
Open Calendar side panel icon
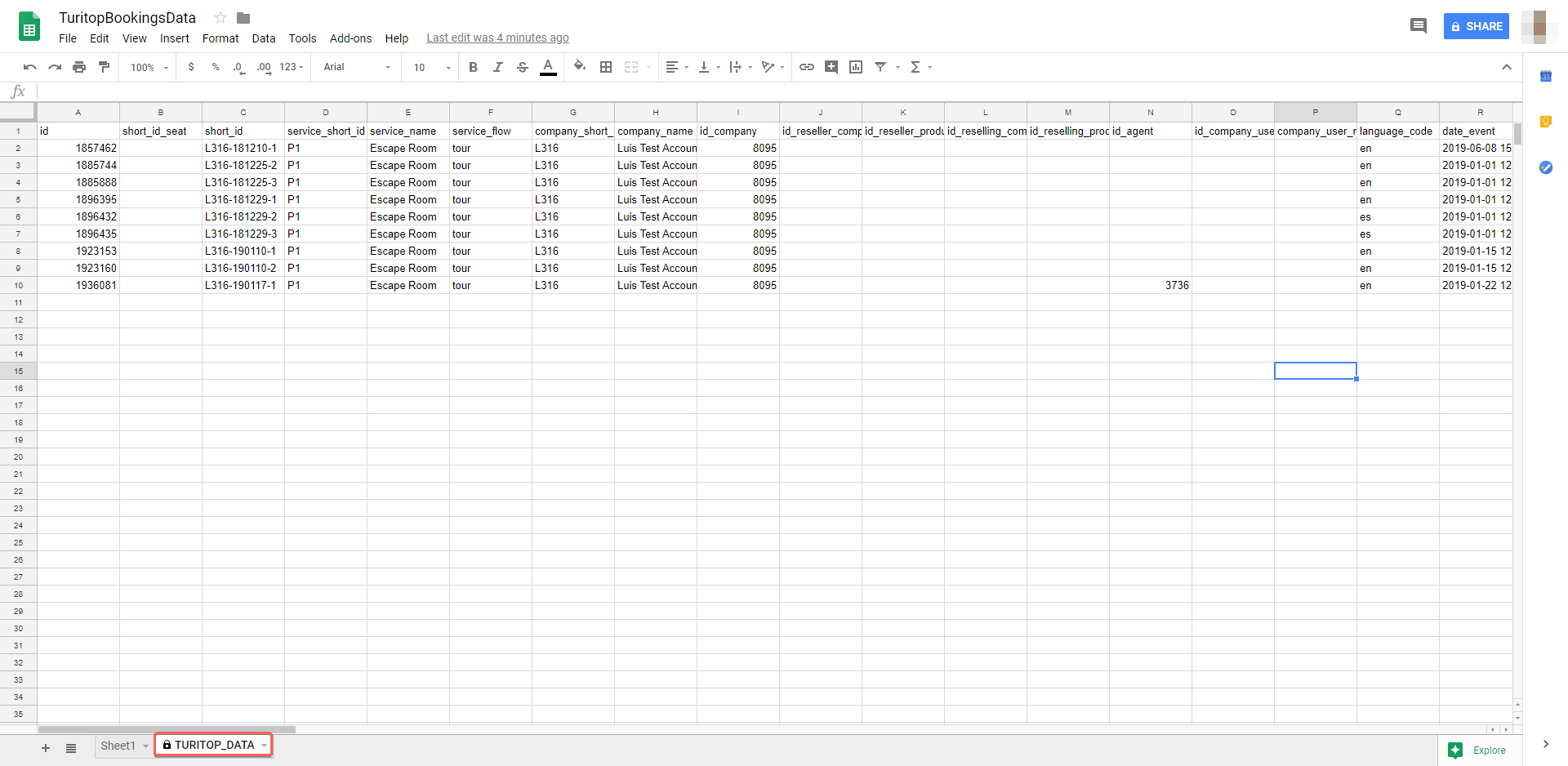pyautogui.click(x=1546, y=77)
